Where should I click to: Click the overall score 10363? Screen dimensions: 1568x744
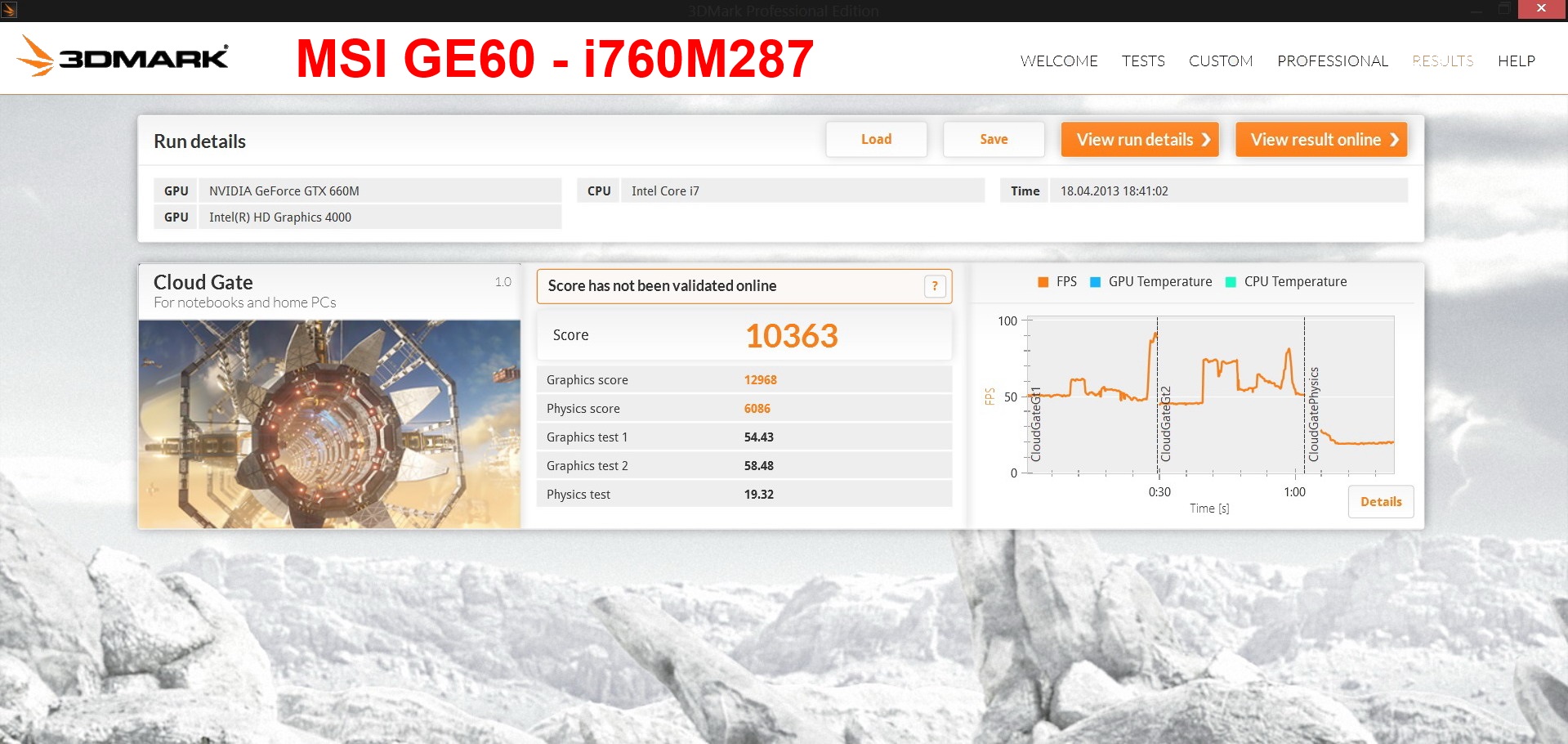[x=792, y=336]
